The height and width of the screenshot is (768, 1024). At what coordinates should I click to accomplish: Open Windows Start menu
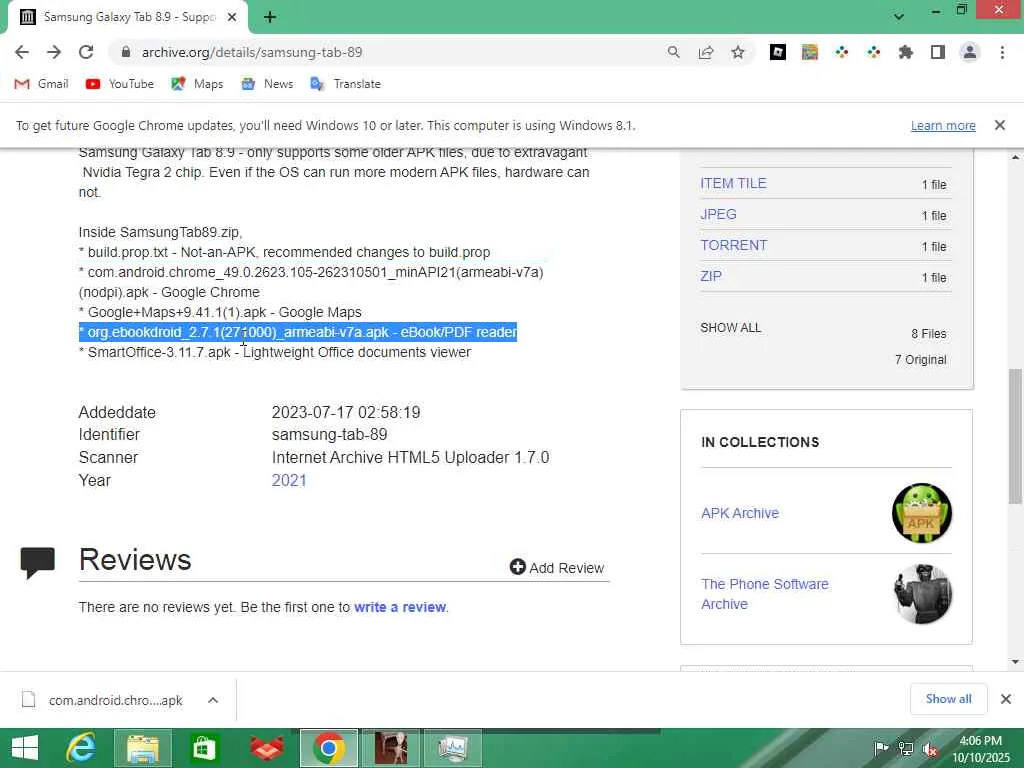click(25, 748)
